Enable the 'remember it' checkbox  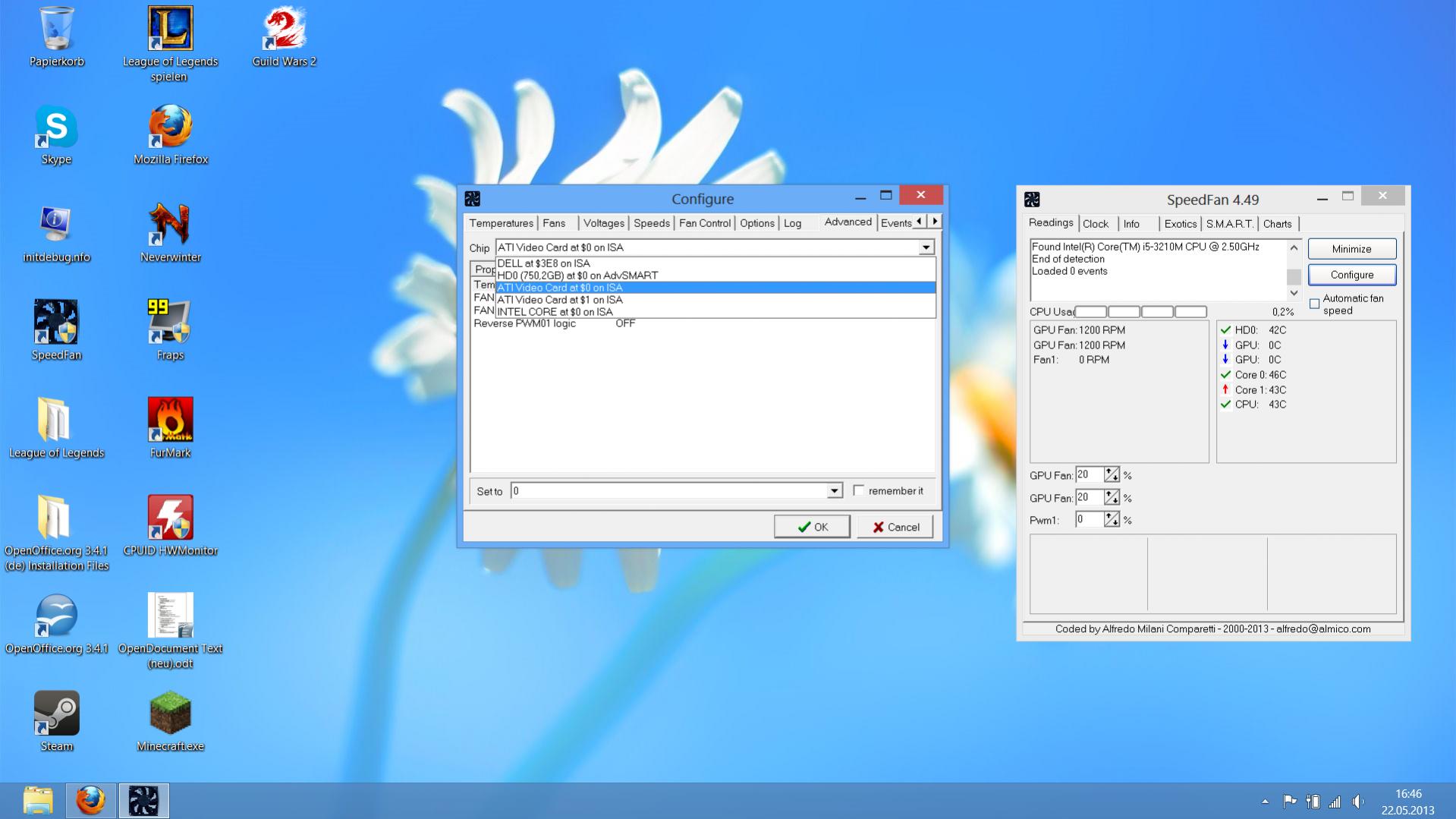(x=859, y=491)
